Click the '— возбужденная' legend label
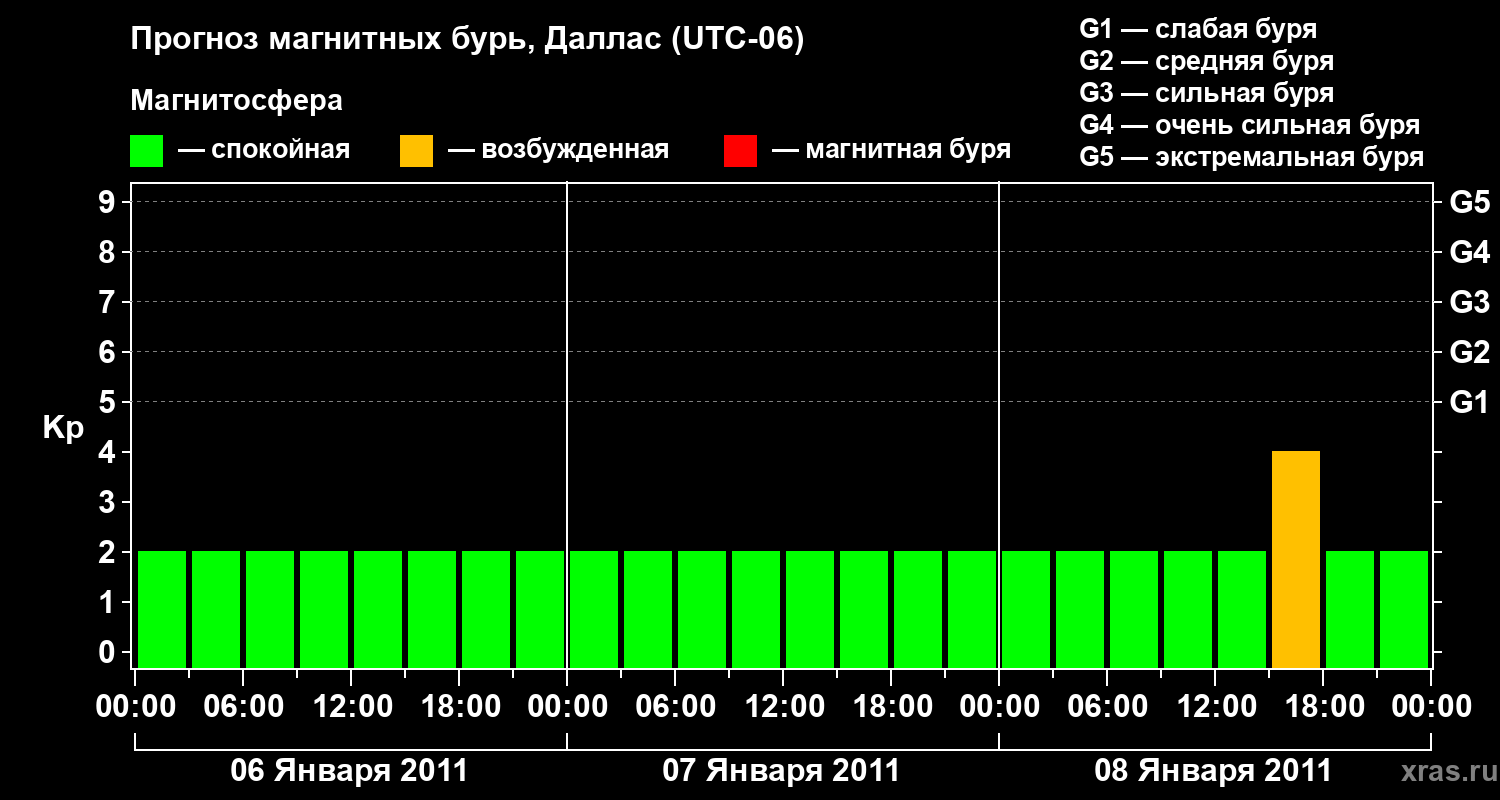Screen dimensions: 1500x800 point(558,150)
